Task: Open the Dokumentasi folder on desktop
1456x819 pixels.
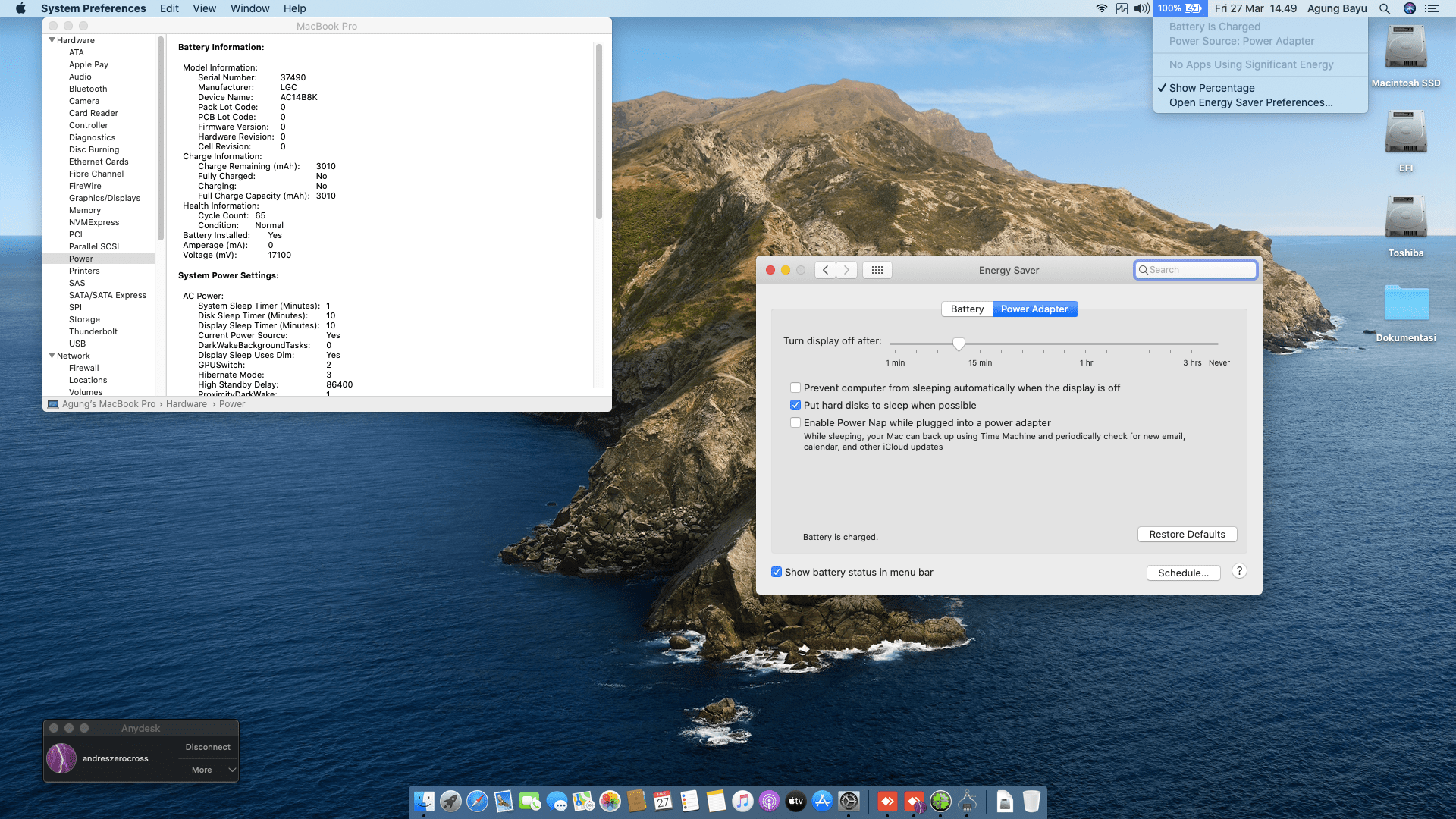Action: pos(1405,303)
